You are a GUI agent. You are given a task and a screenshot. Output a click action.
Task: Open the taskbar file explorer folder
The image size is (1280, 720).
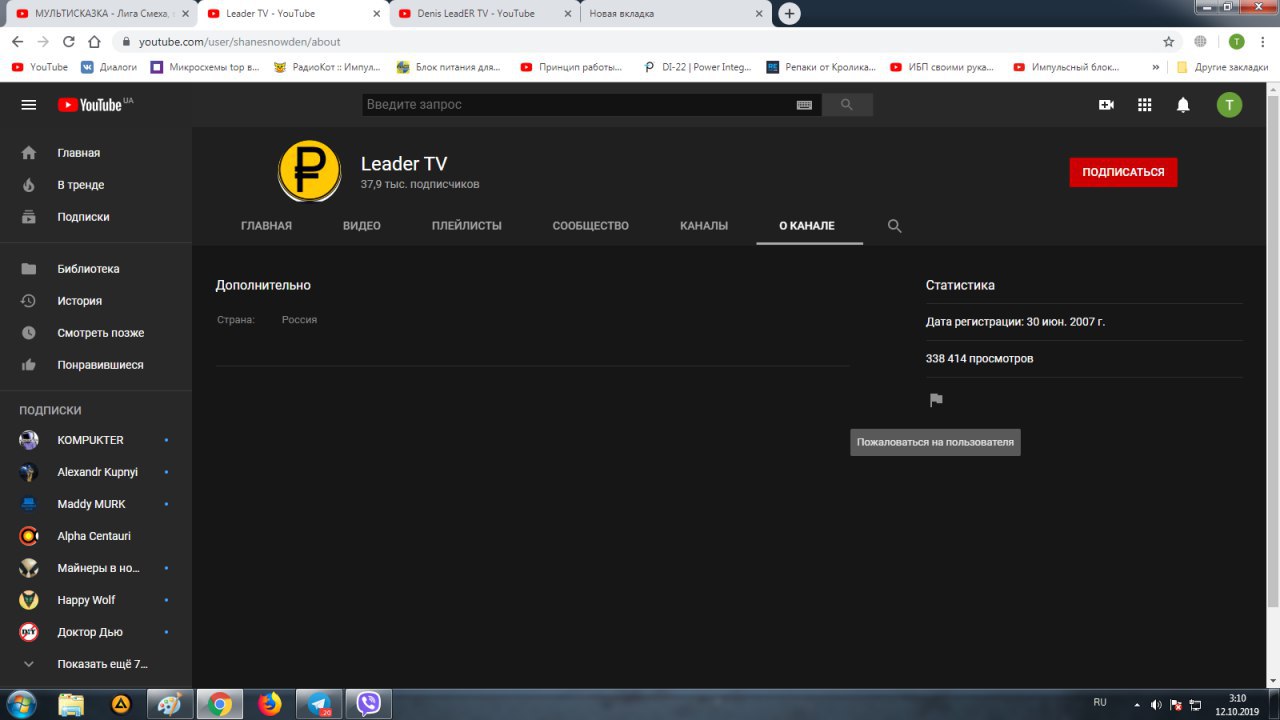71,704
